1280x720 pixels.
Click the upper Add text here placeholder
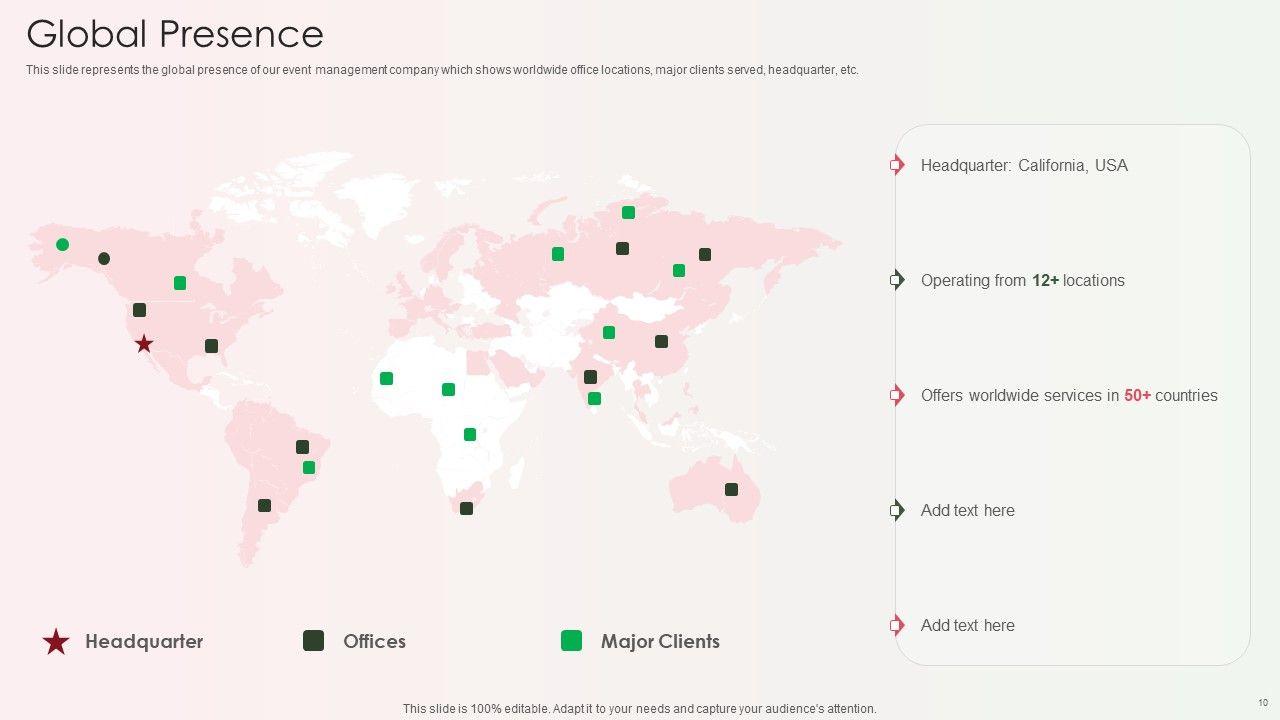click(x=967, y=511)
